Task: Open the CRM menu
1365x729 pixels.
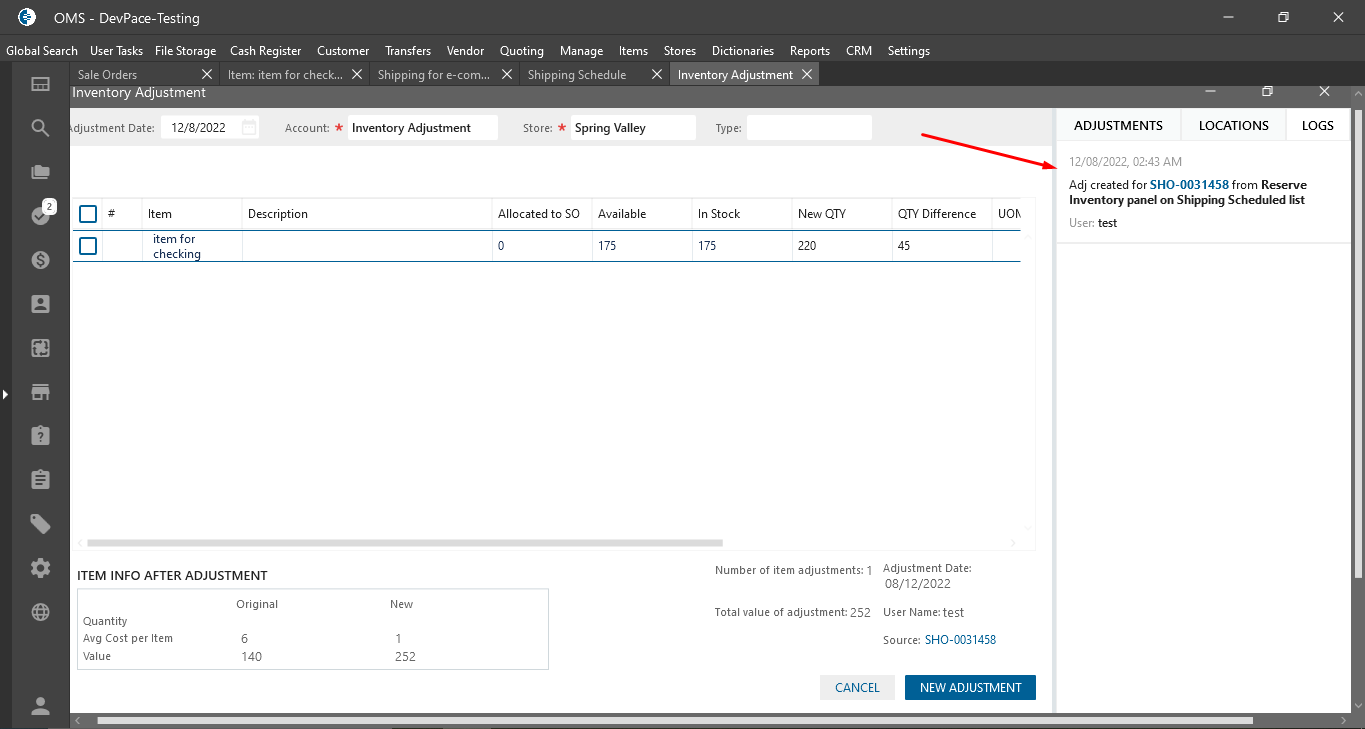Action: (x=859, y=51)
